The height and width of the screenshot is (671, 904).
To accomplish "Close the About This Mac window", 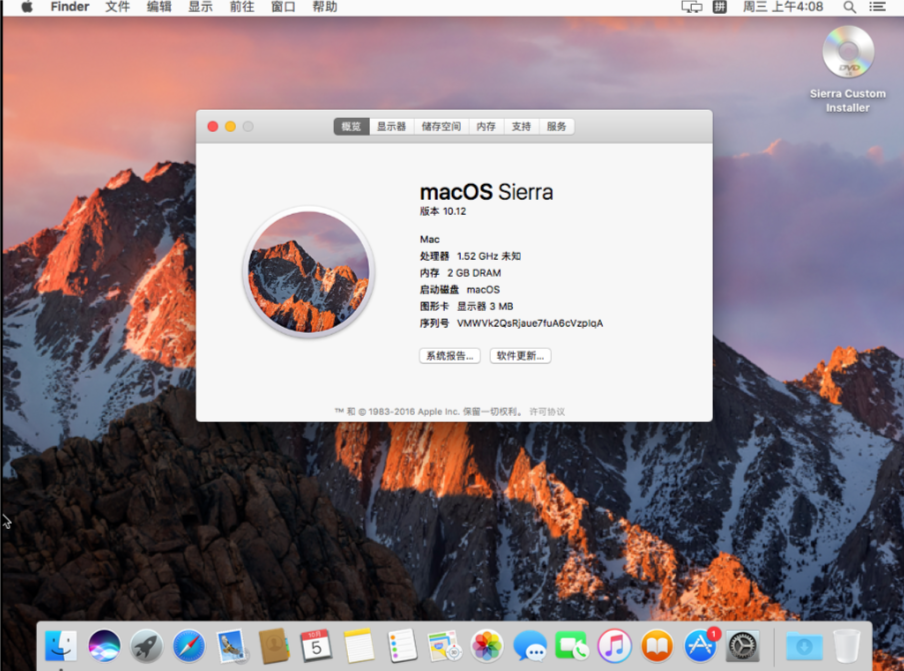I will click(x=213, y=126).
